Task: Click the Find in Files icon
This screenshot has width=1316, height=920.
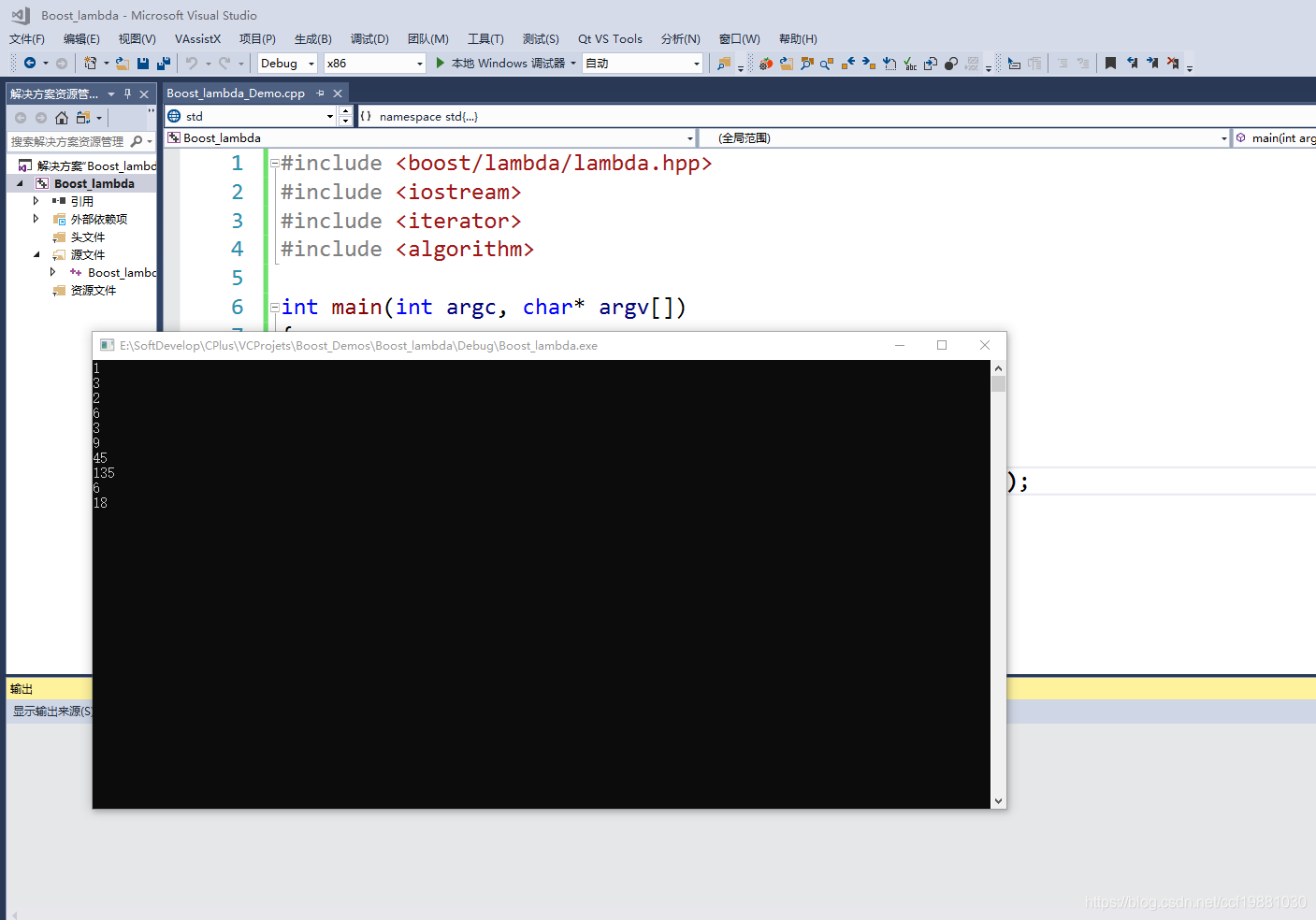Action: pyautogui.click(x=723, y=63)
